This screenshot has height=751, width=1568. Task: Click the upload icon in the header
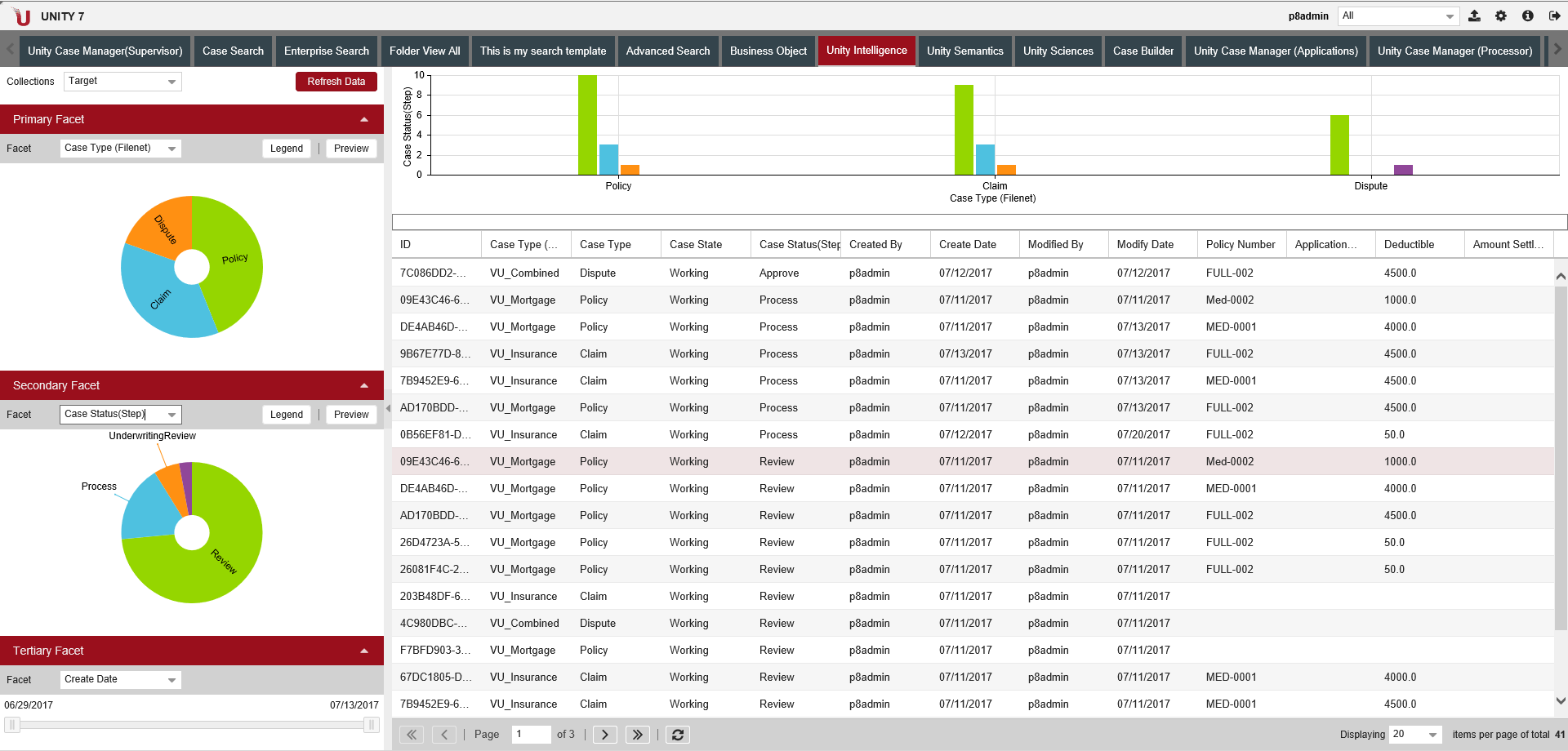1474,16
